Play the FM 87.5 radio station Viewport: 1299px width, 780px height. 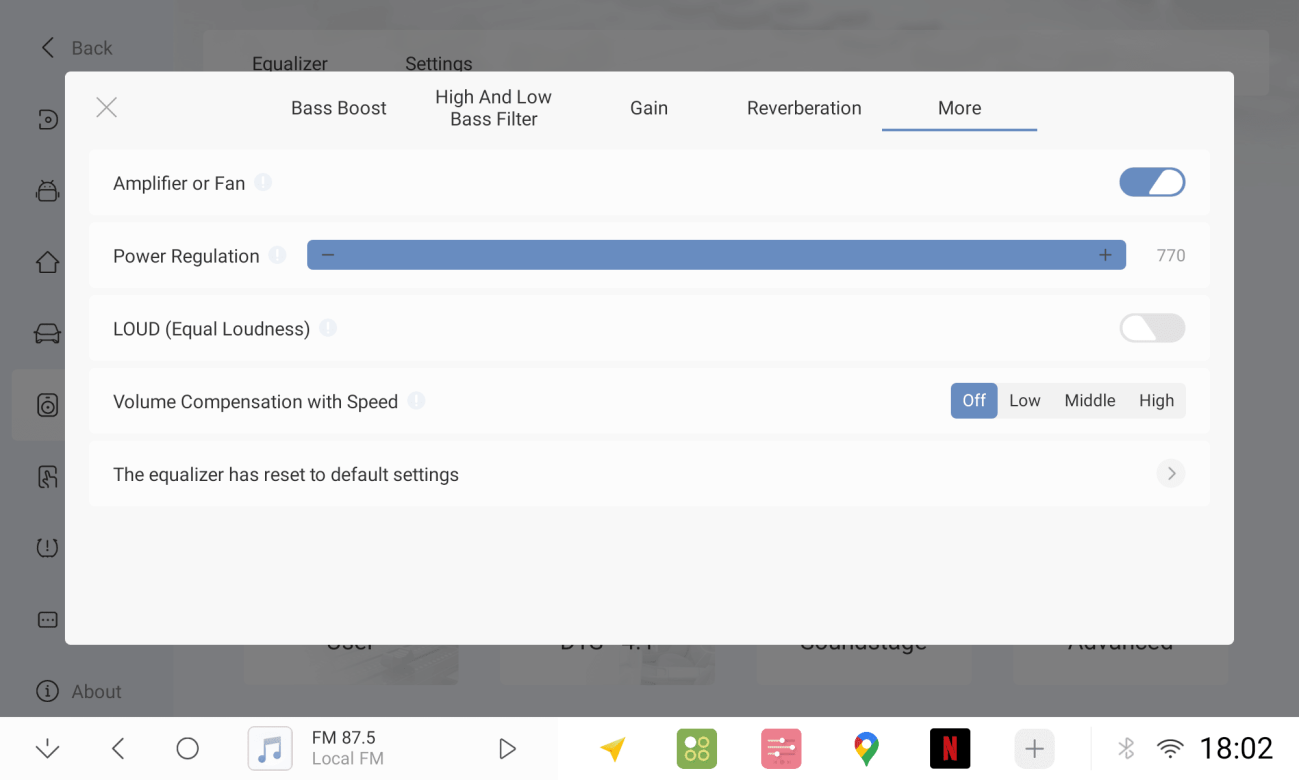[x=507, y=748]
